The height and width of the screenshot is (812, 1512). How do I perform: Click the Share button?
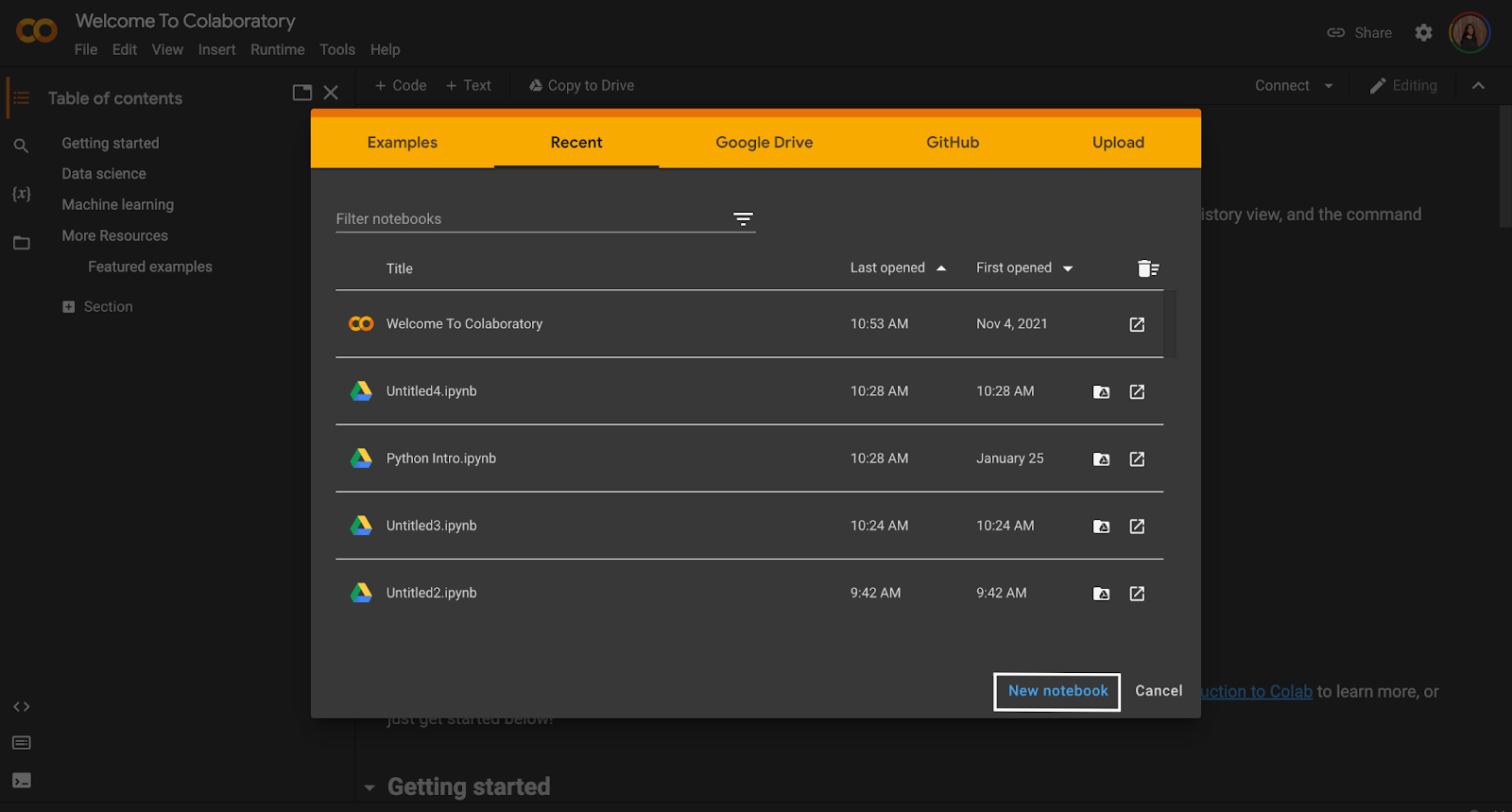tap(1359, 33)
